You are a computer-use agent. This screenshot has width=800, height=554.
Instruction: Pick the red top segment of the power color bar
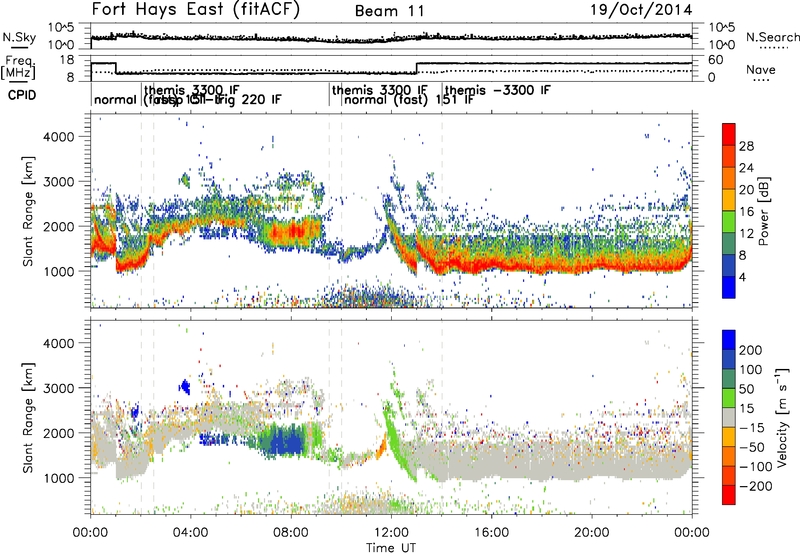tap(729, 135)
